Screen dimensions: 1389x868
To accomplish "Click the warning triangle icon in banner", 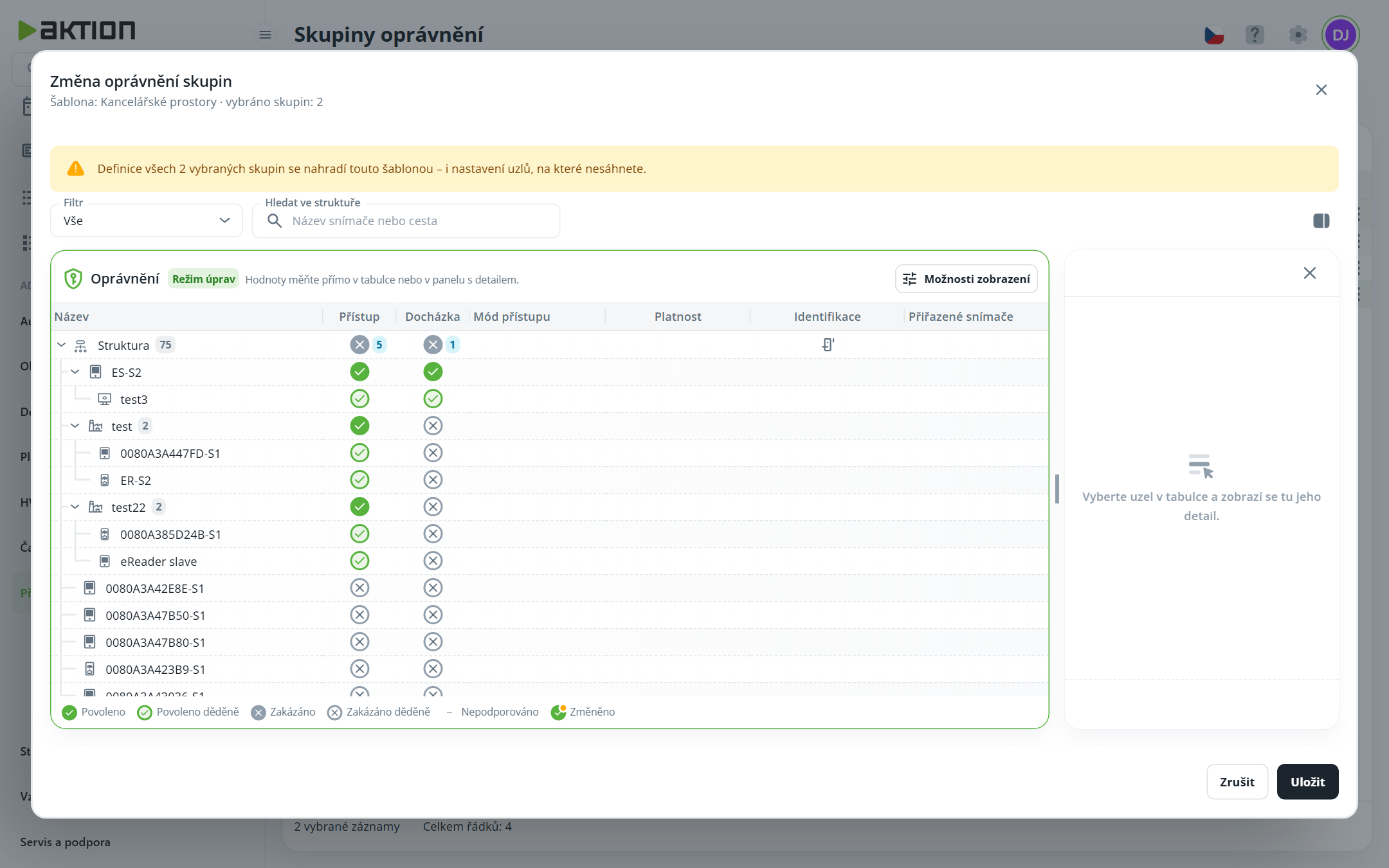I will 76,168.
